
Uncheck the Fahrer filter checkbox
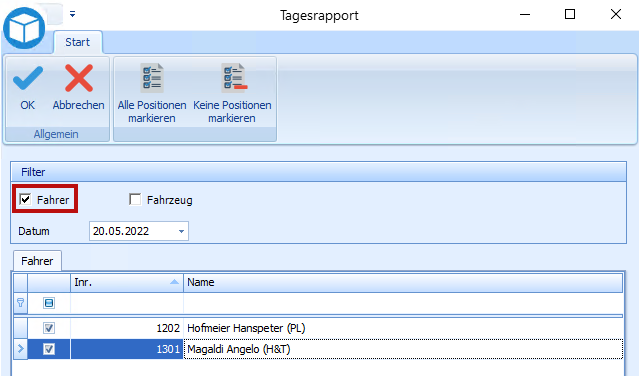[25, 199]
